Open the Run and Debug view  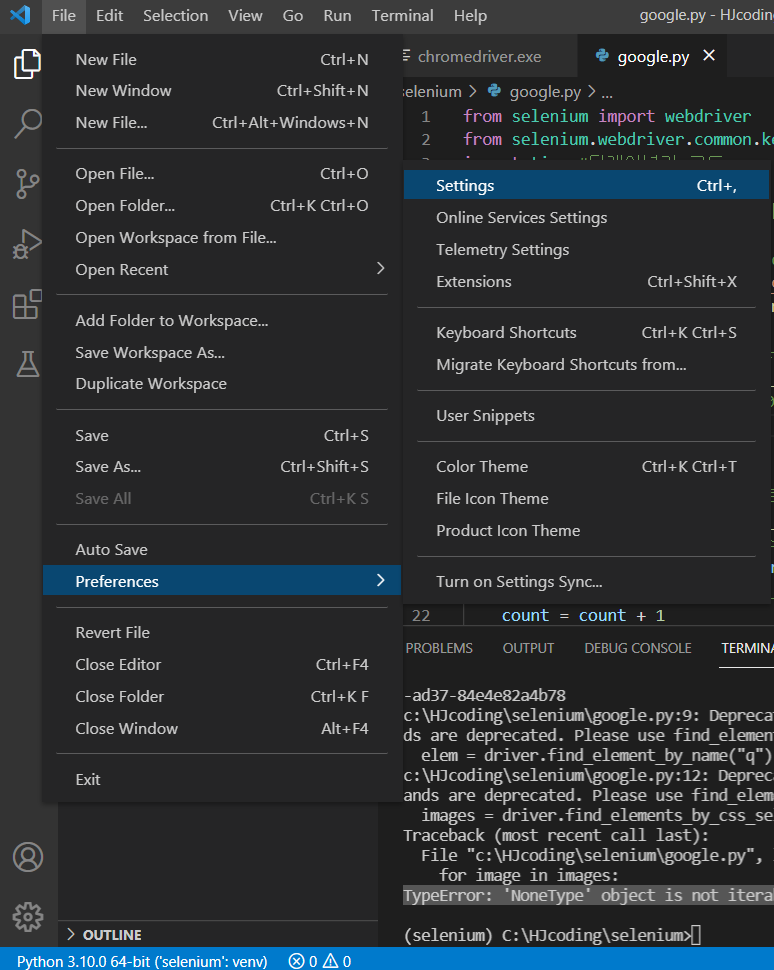point(27,244)
